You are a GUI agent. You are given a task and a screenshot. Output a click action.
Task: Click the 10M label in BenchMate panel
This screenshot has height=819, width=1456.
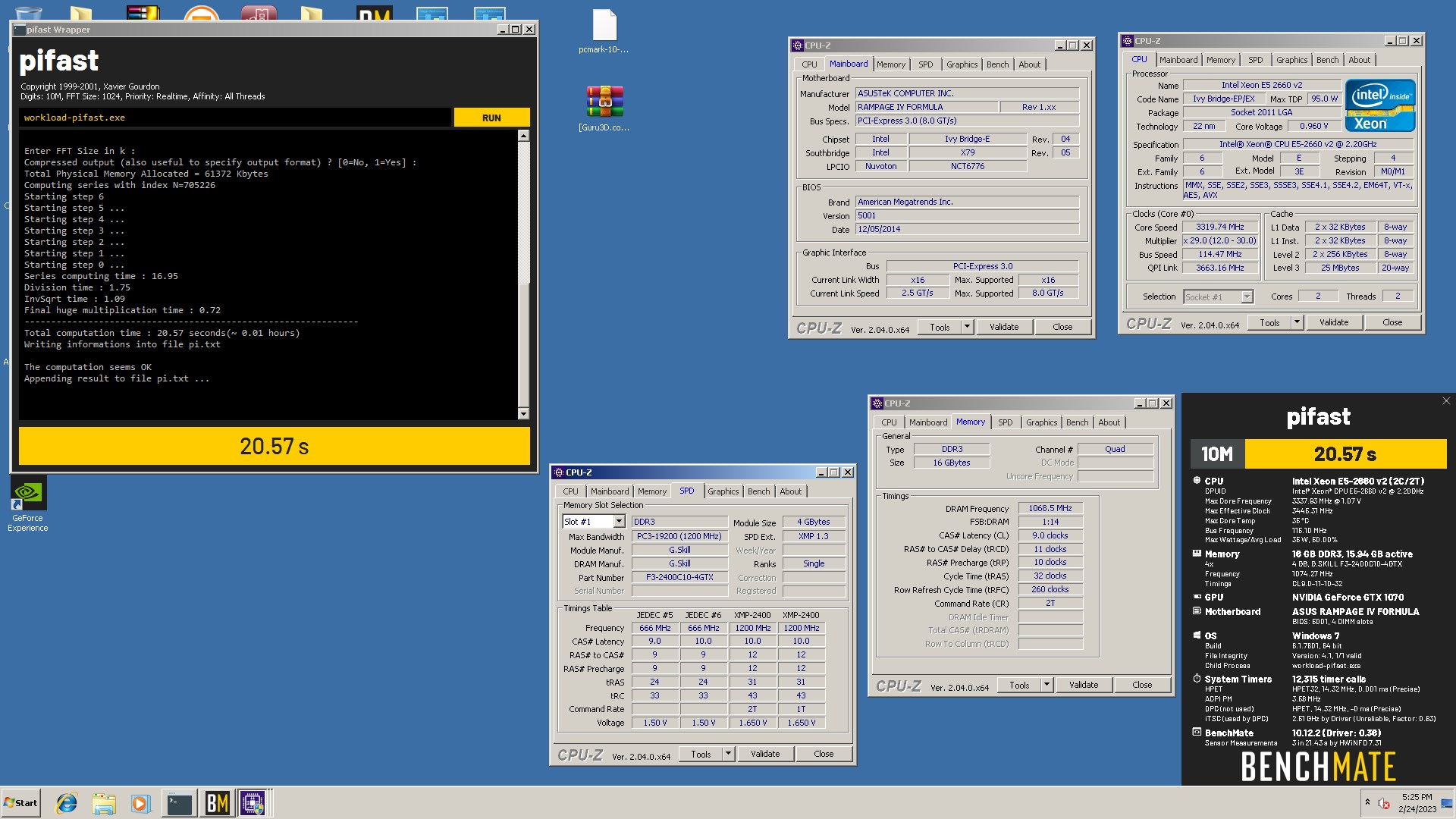1217,453
